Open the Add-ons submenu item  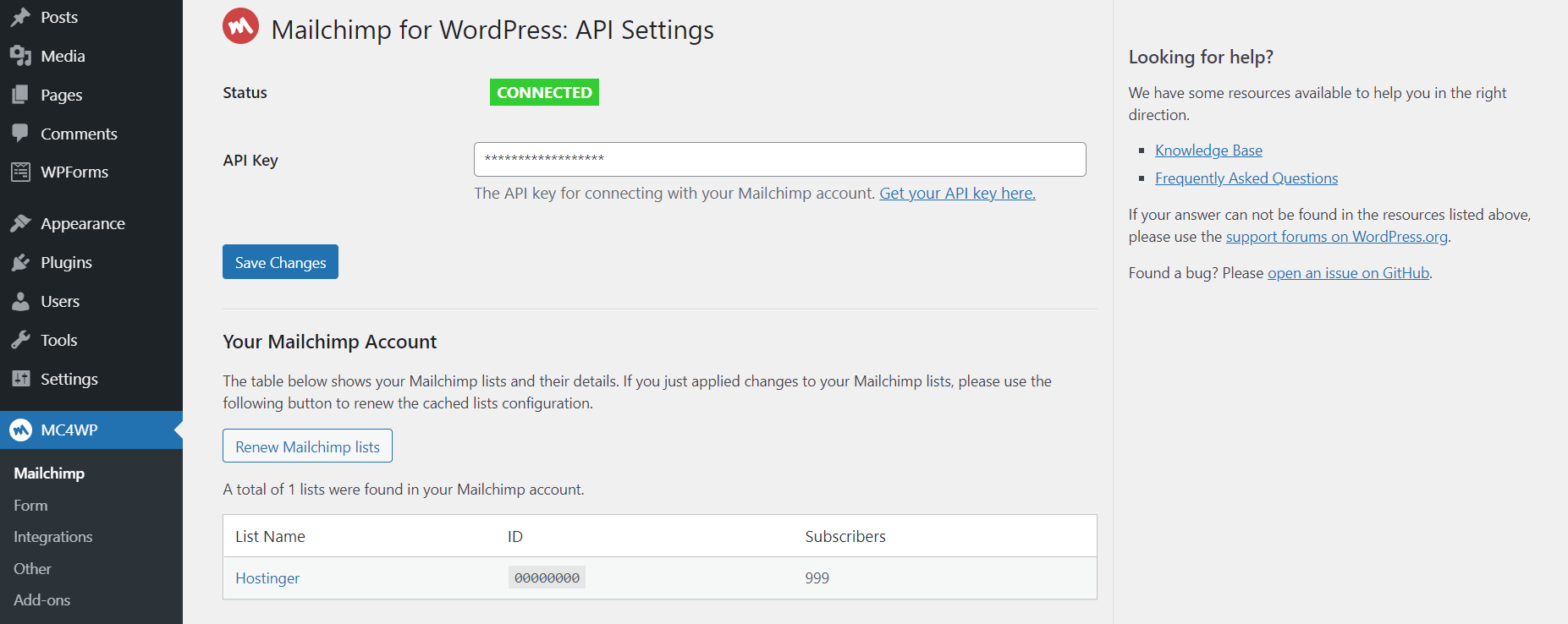click(42, 600)
